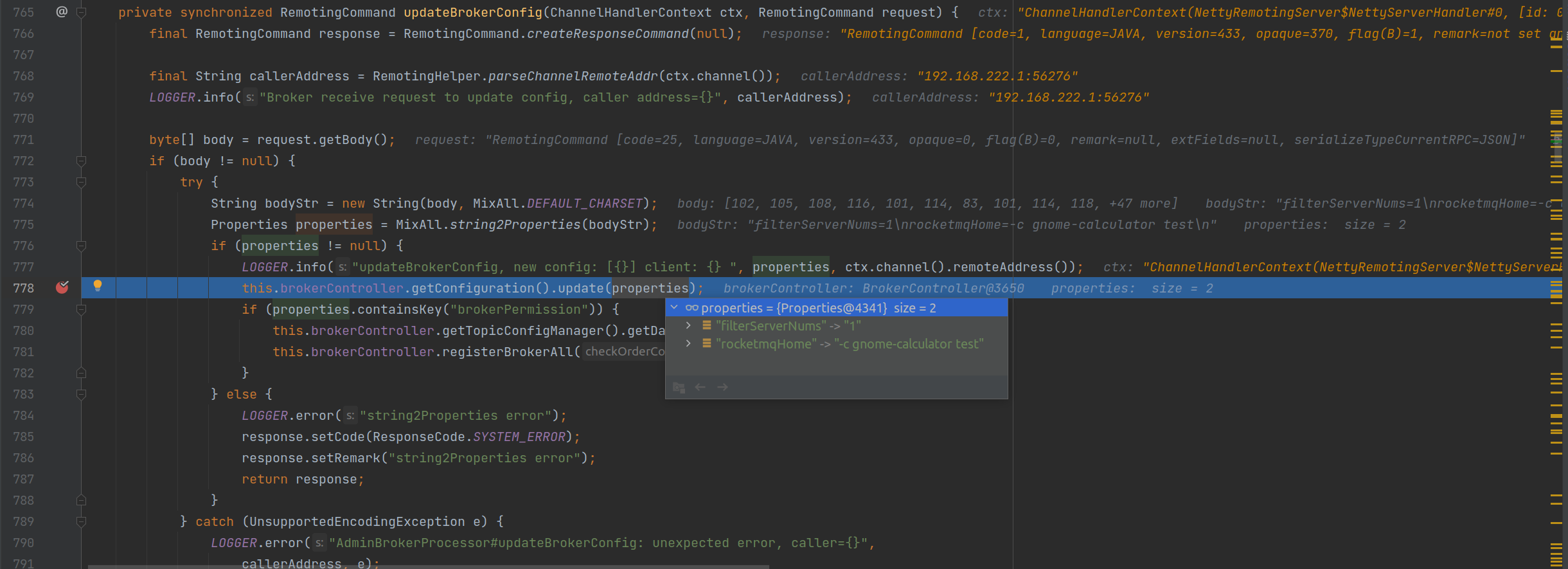Click the "properties: size = 2" hint on line 775

[x=1324, y=224]
